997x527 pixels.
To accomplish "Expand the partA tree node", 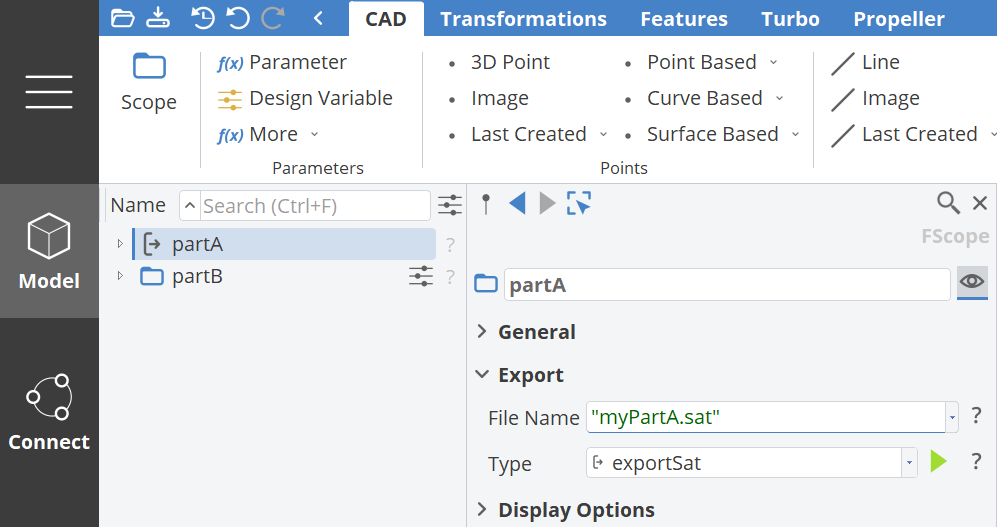I will (x=120, y=243).
